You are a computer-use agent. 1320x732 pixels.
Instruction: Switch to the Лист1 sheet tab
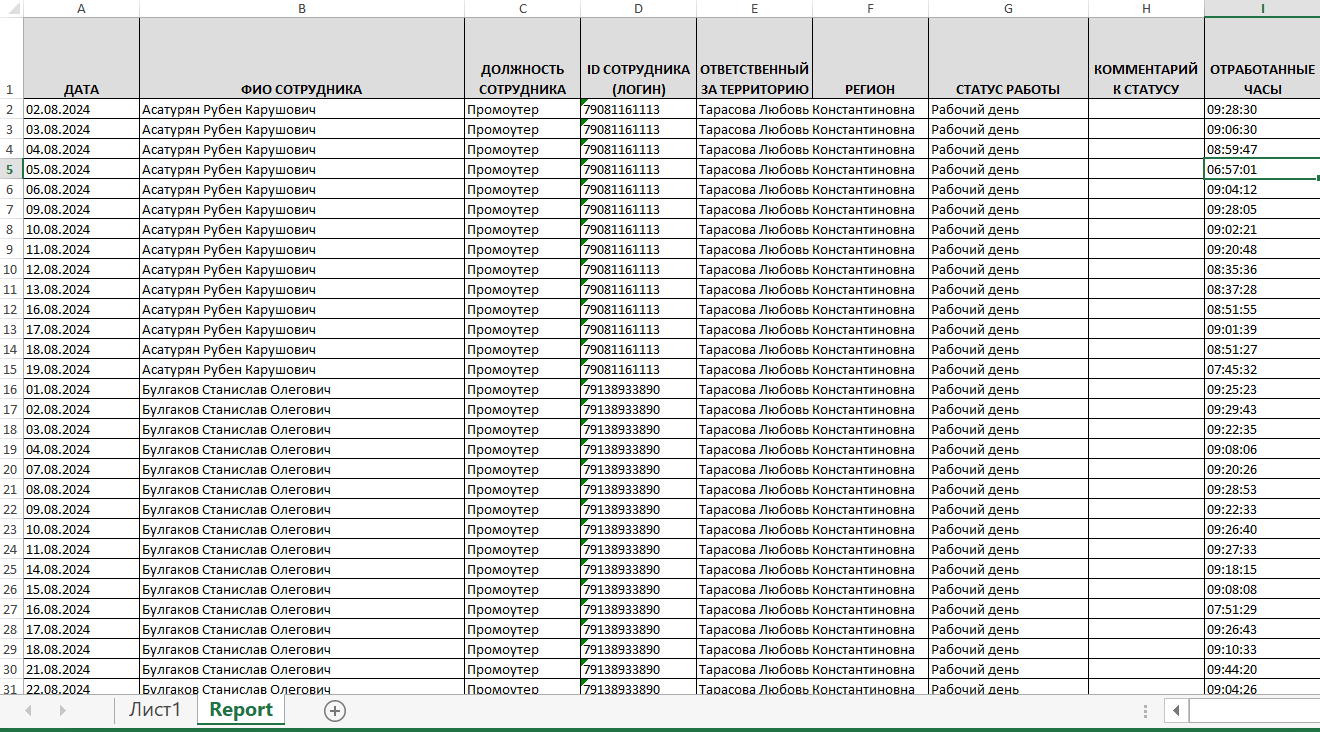click(155, 709)
